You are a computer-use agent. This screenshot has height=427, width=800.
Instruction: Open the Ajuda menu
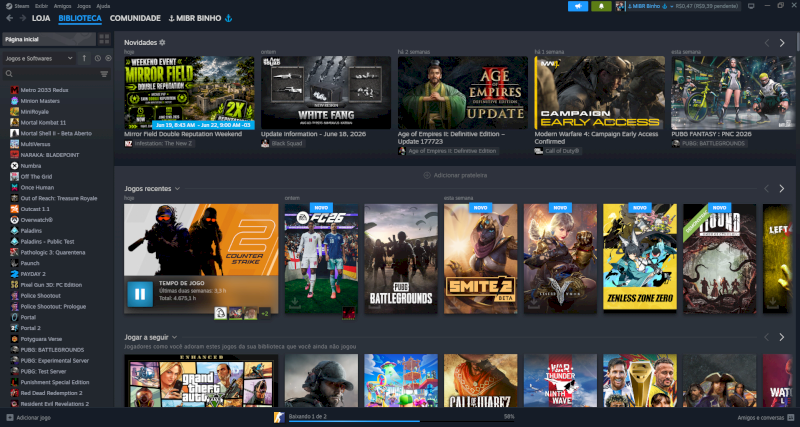(103, 6)
